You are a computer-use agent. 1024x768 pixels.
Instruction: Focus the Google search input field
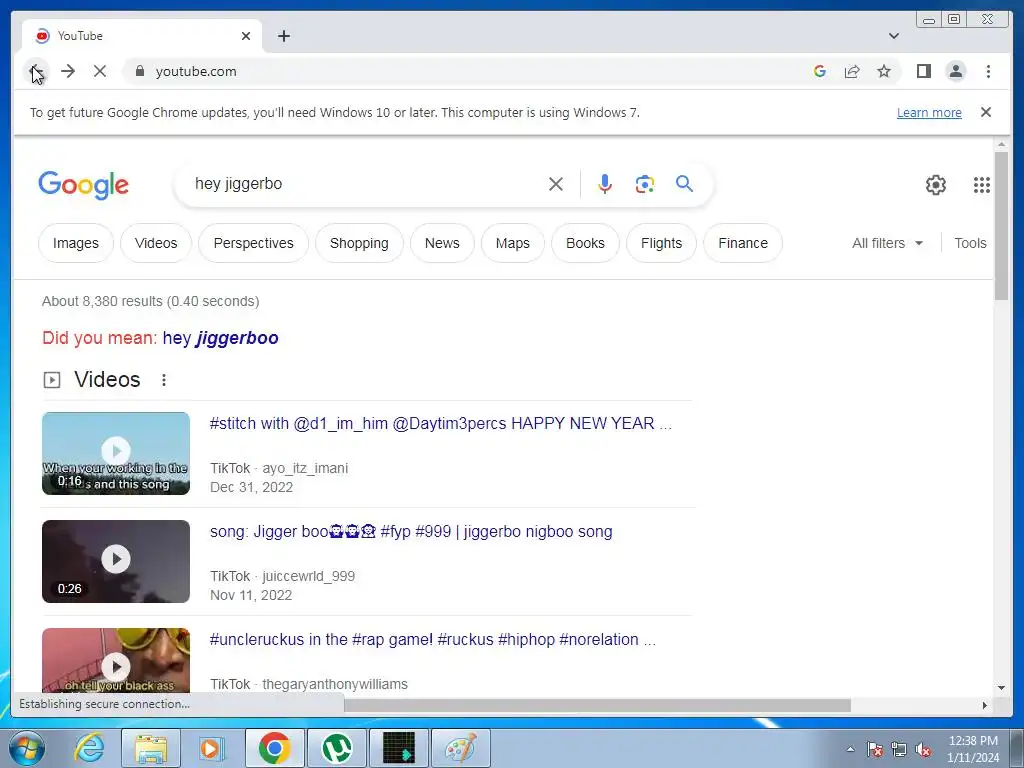pyautogui.click(x=366, y=184)
